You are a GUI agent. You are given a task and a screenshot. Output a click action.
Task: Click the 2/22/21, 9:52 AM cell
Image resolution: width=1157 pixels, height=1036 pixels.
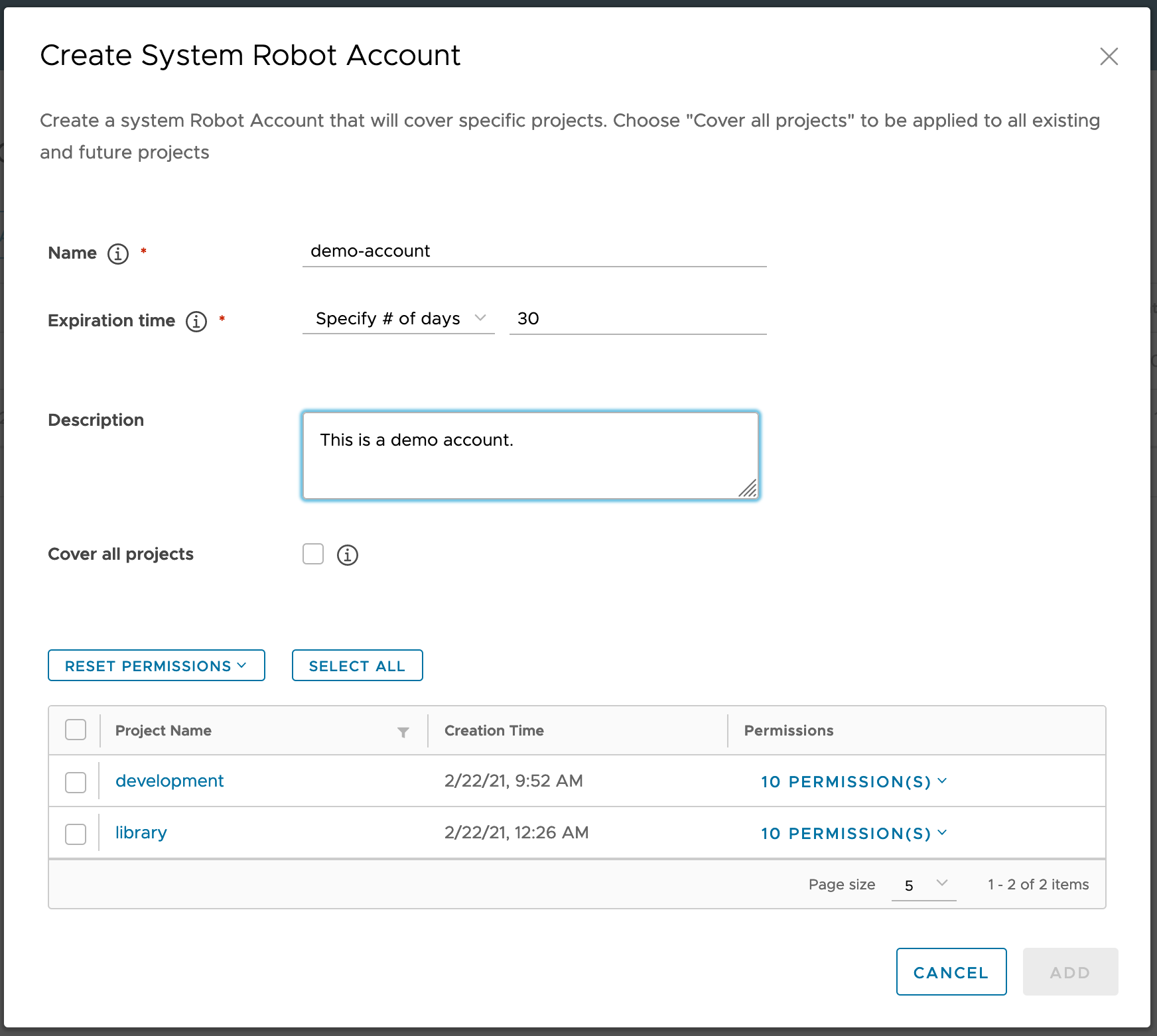point(513,781)
